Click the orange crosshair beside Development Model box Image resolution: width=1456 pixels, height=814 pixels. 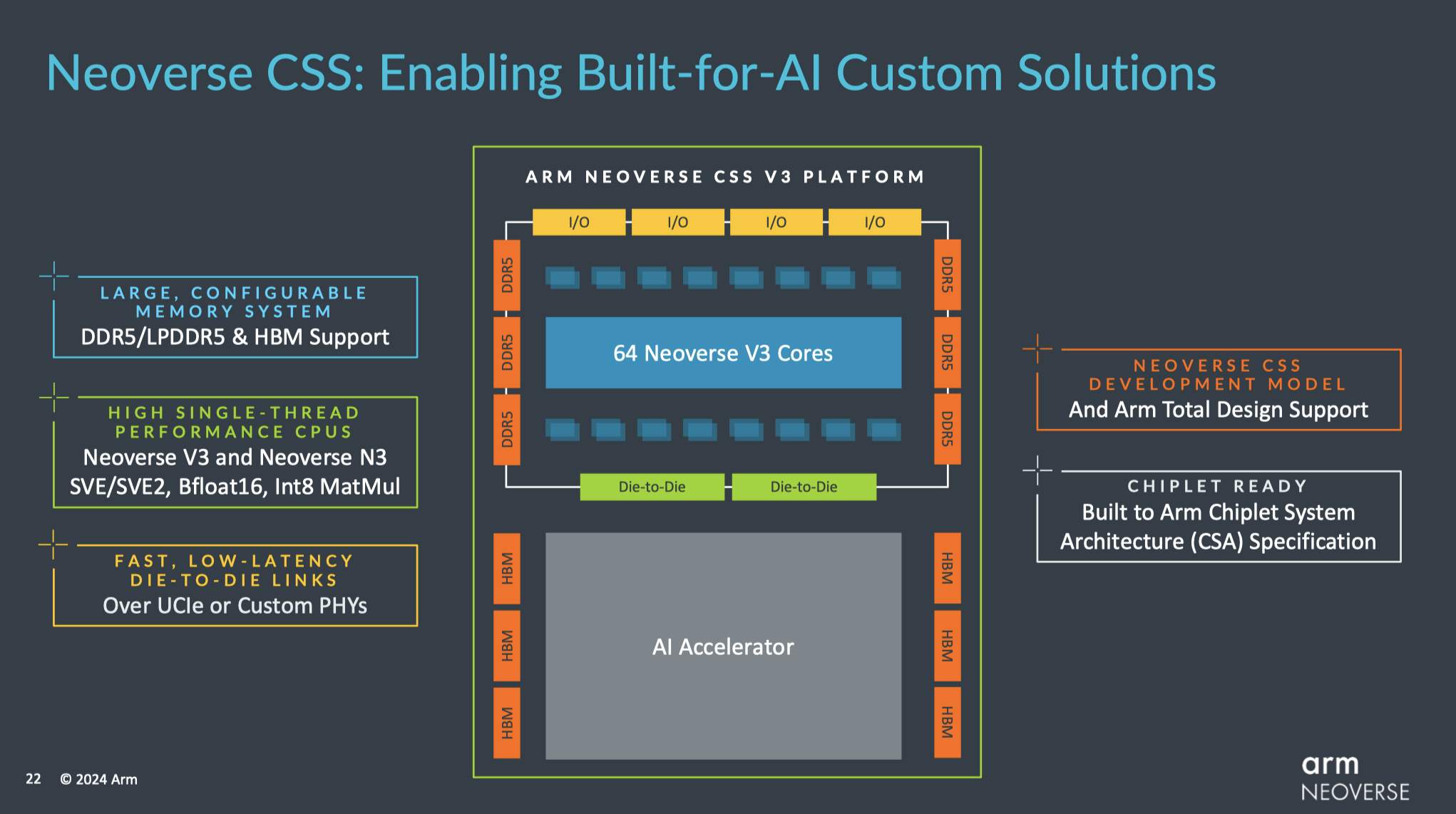tap(1037, 349)
